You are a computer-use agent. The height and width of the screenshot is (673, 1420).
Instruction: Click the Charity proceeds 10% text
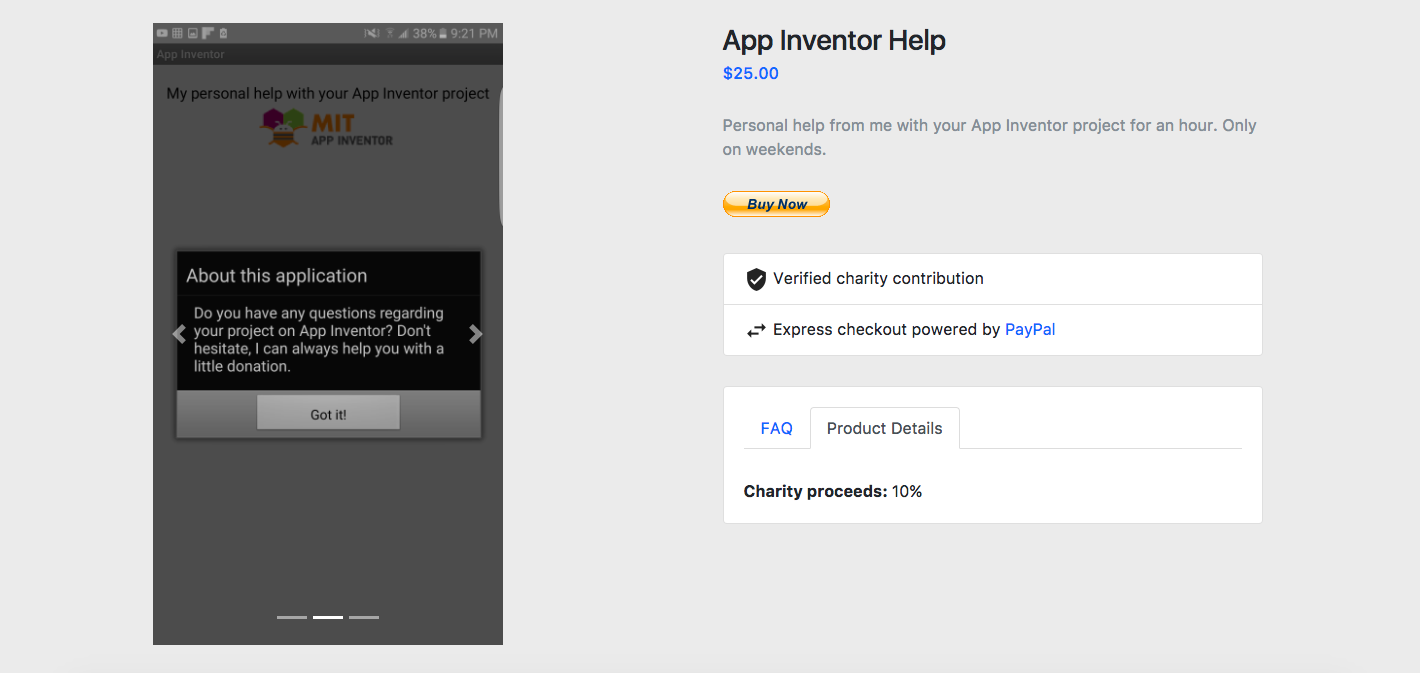832,491
